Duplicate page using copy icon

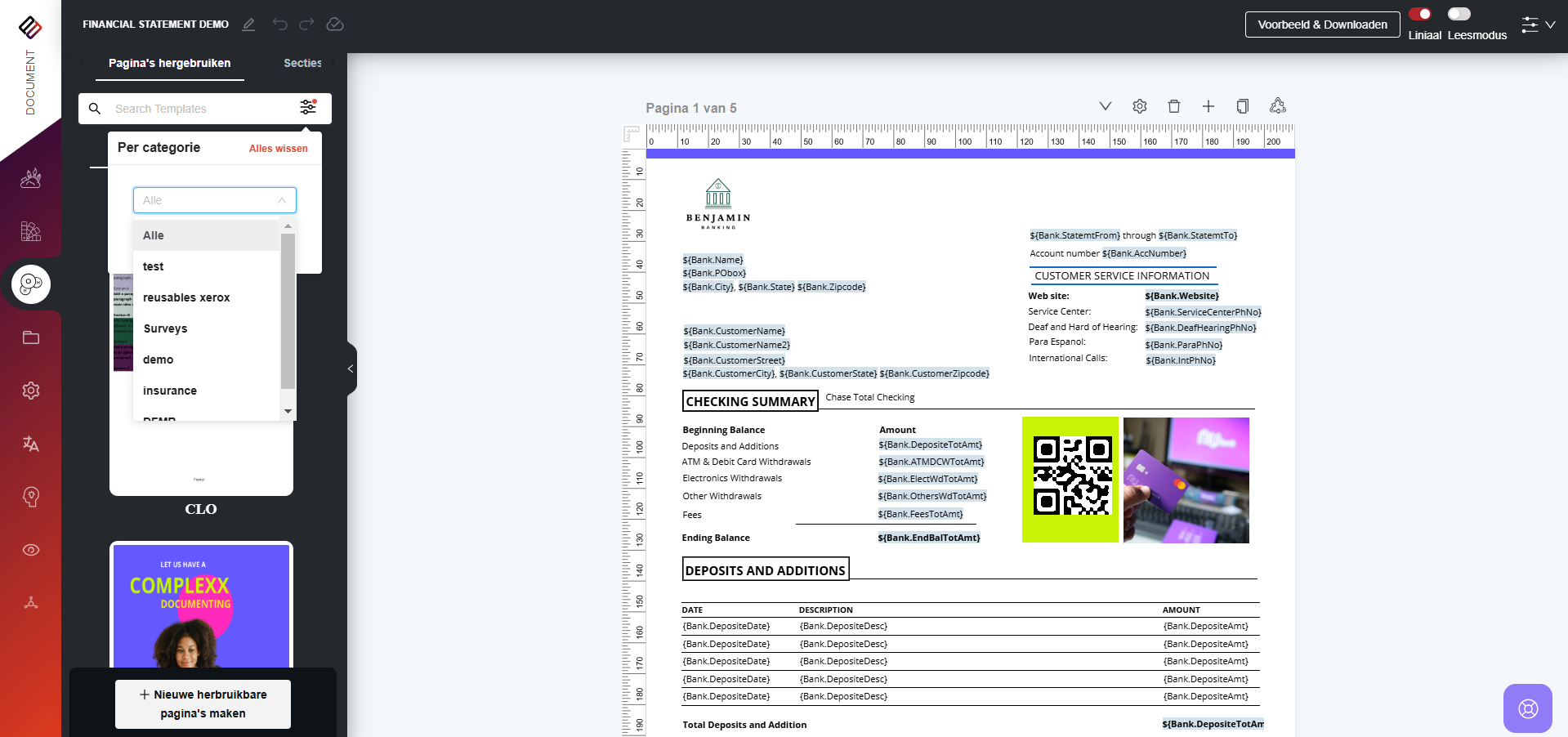tap(1243, 106)
